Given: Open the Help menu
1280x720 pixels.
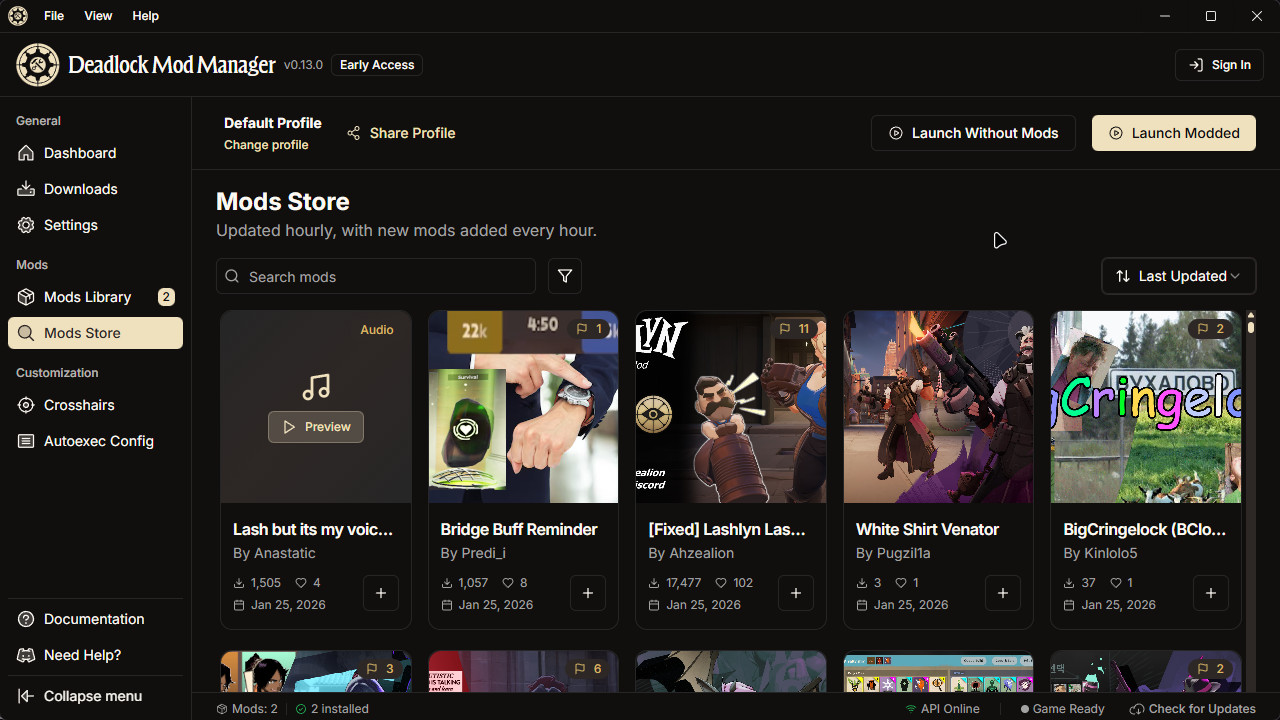Looking at the screenshot, I should [x=145, y=15].
